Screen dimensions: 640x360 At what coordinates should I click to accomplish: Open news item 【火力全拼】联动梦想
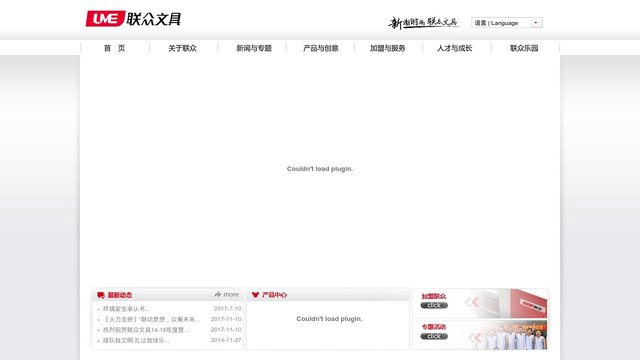[x=151, y=319]
